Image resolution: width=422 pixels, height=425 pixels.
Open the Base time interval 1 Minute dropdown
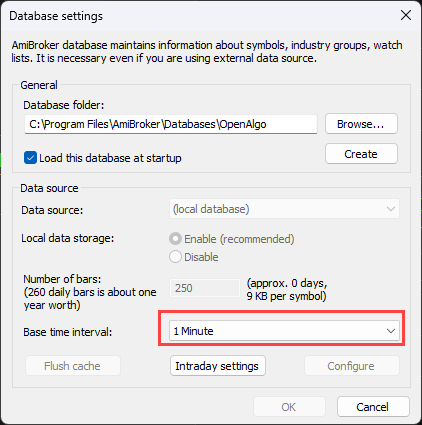click(284, 331)
